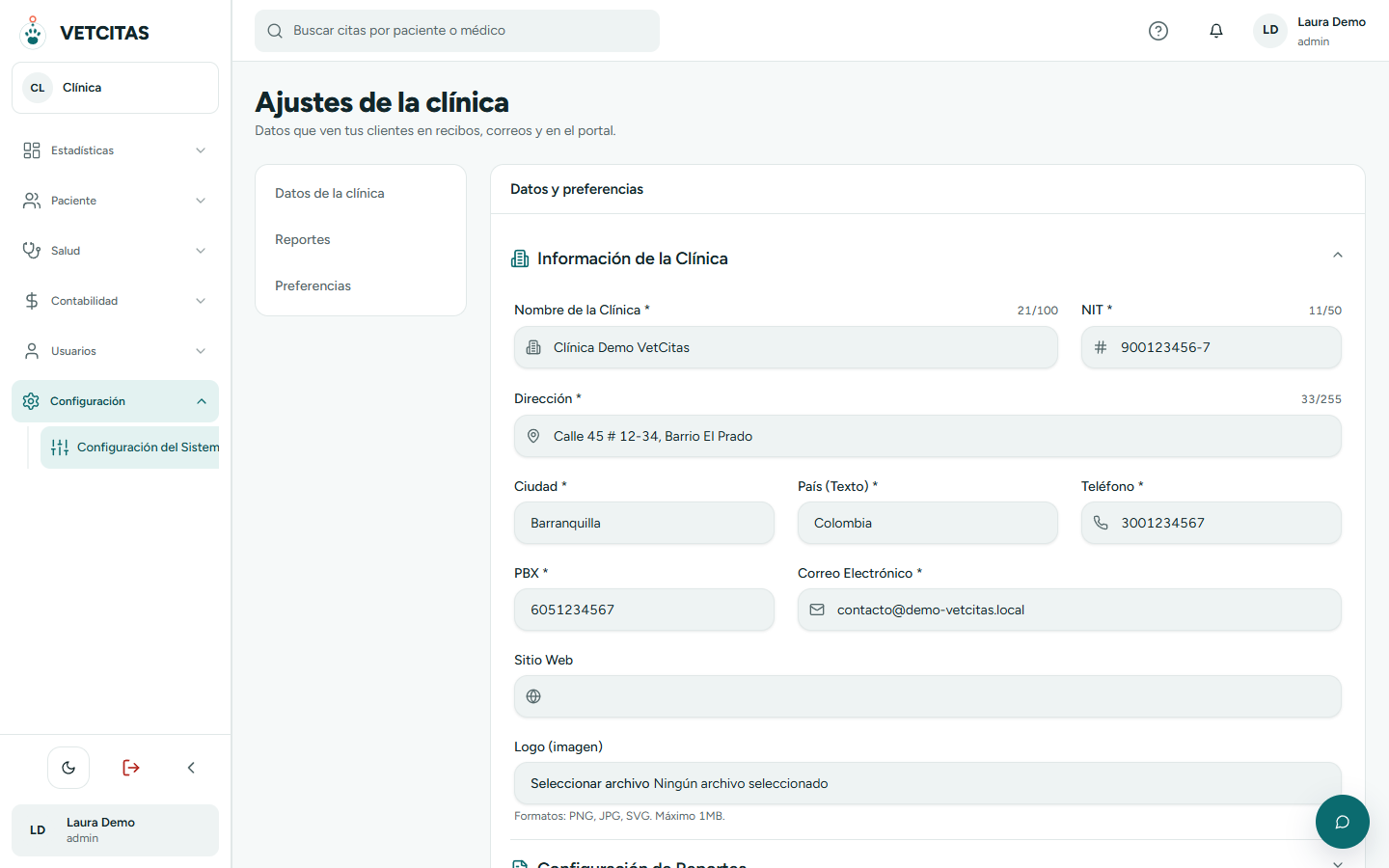Open notifications bell
The height and width of the screenshot is (868, 1389).
tap(1216, 31)
